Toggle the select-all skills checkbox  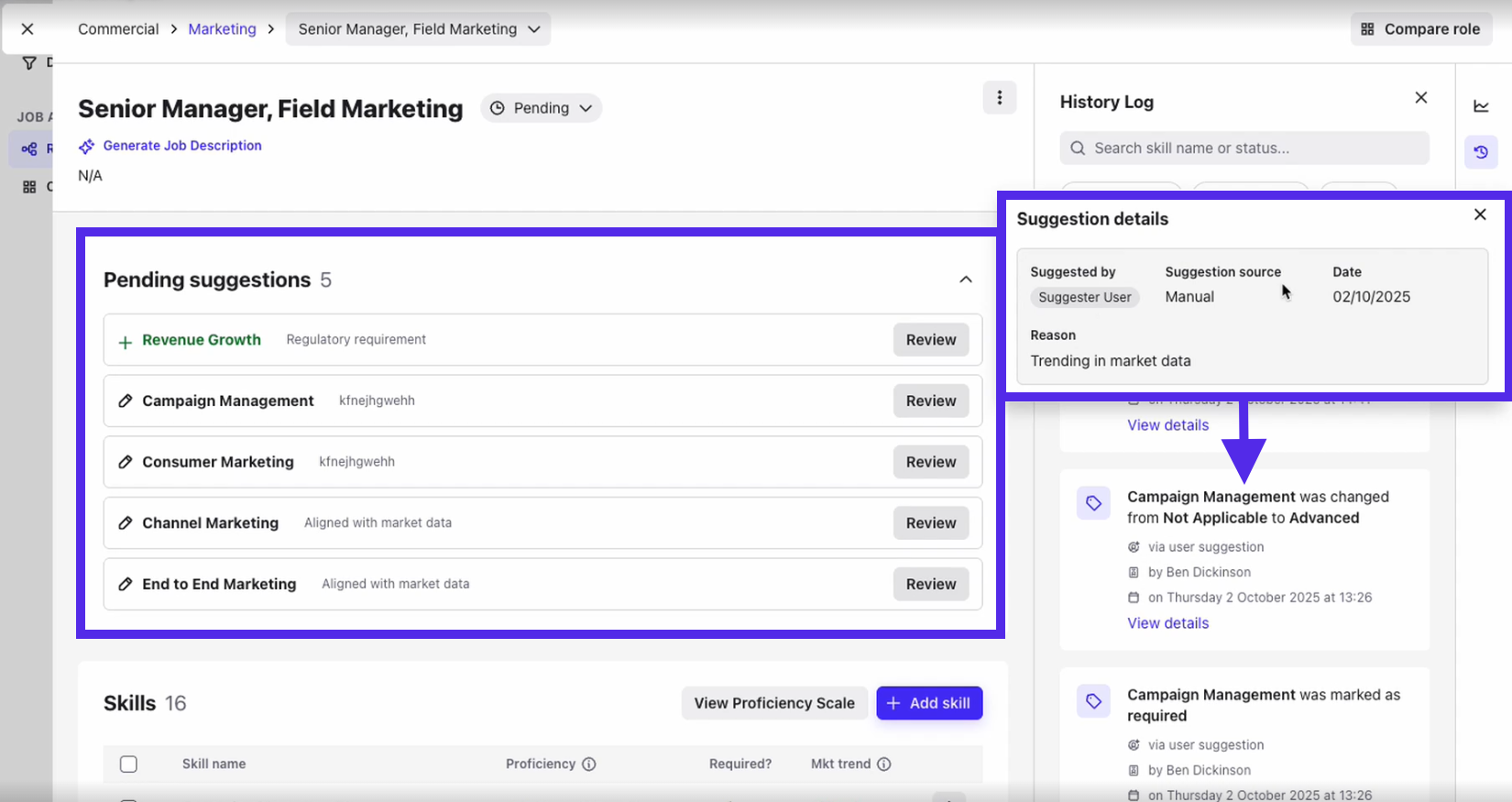pyautogui.click(x=128, y=764)
